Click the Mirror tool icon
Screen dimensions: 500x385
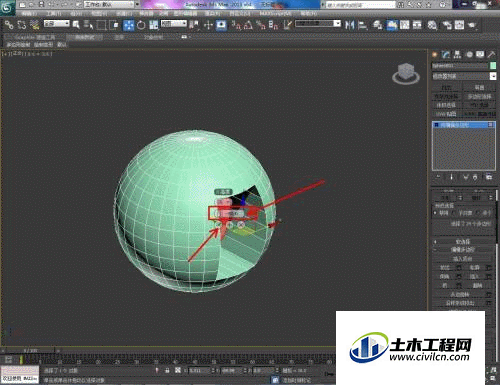[x=349, y=25]
